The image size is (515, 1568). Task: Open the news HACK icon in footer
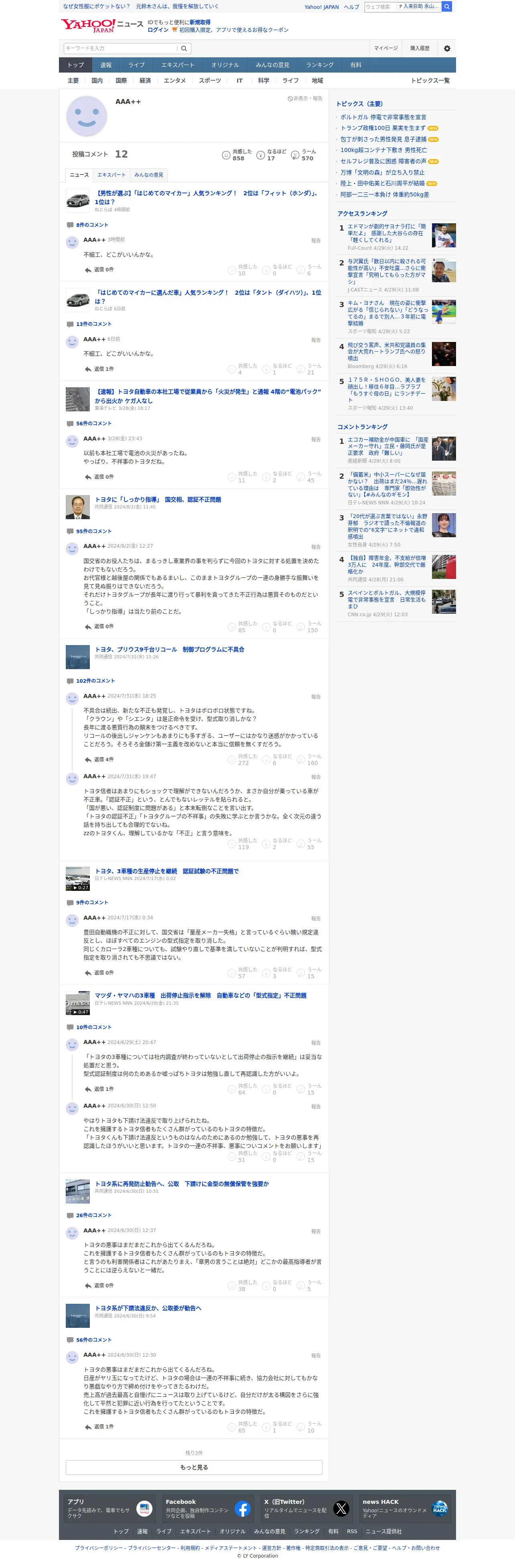[440, 1508]
